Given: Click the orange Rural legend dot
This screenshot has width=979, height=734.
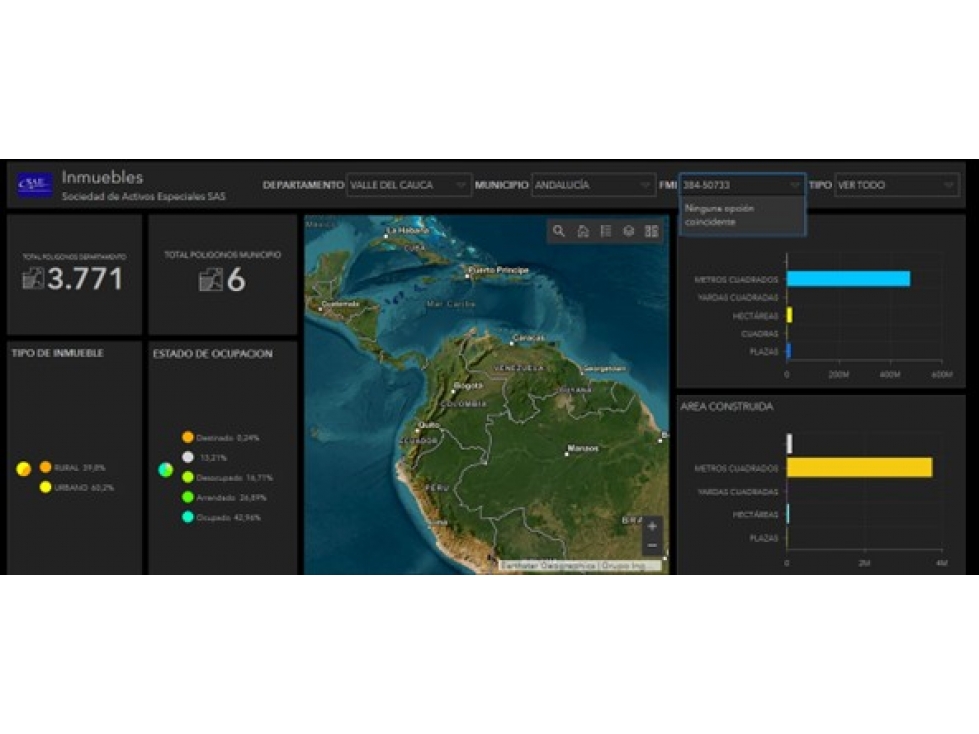Looking at the screenshot, I should (x=46, y=467).
